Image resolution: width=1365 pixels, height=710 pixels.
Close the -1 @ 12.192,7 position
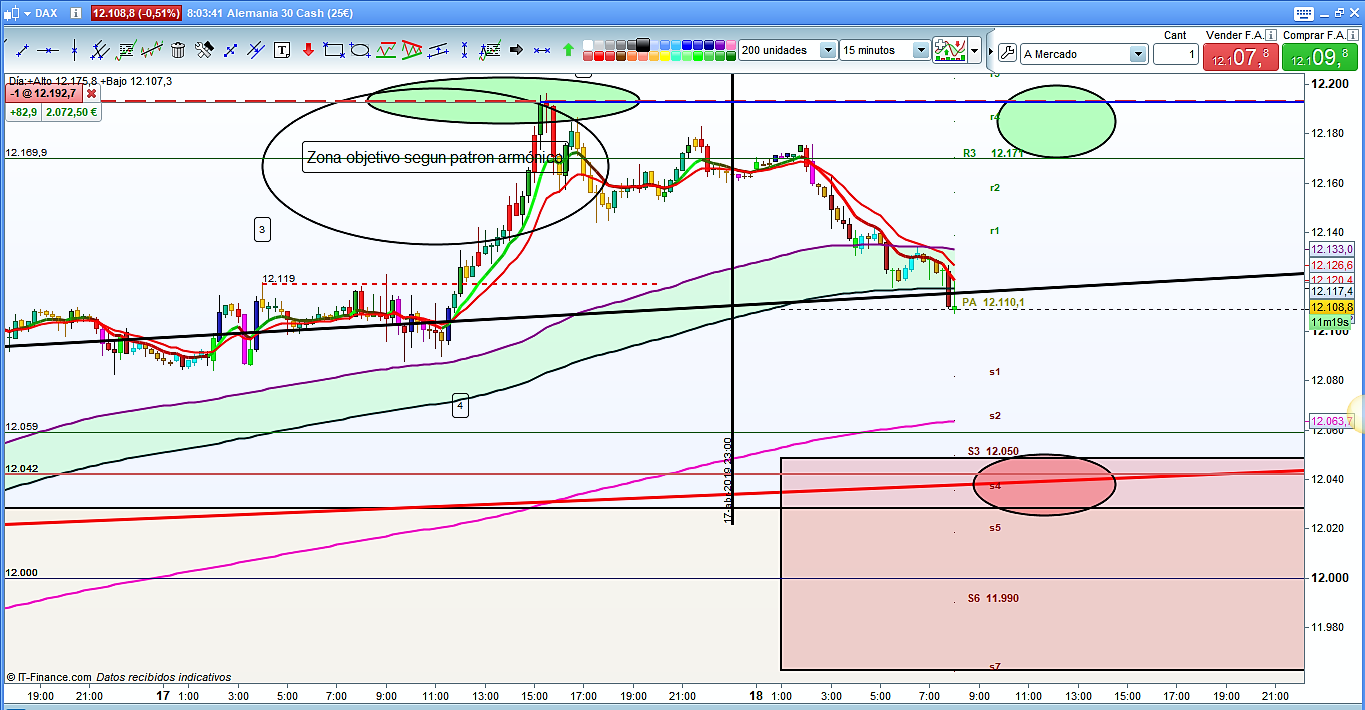[91, 93]
